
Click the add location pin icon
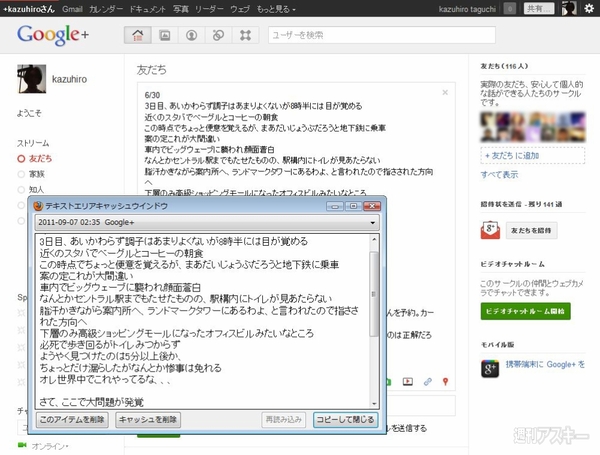coord(445,382)
